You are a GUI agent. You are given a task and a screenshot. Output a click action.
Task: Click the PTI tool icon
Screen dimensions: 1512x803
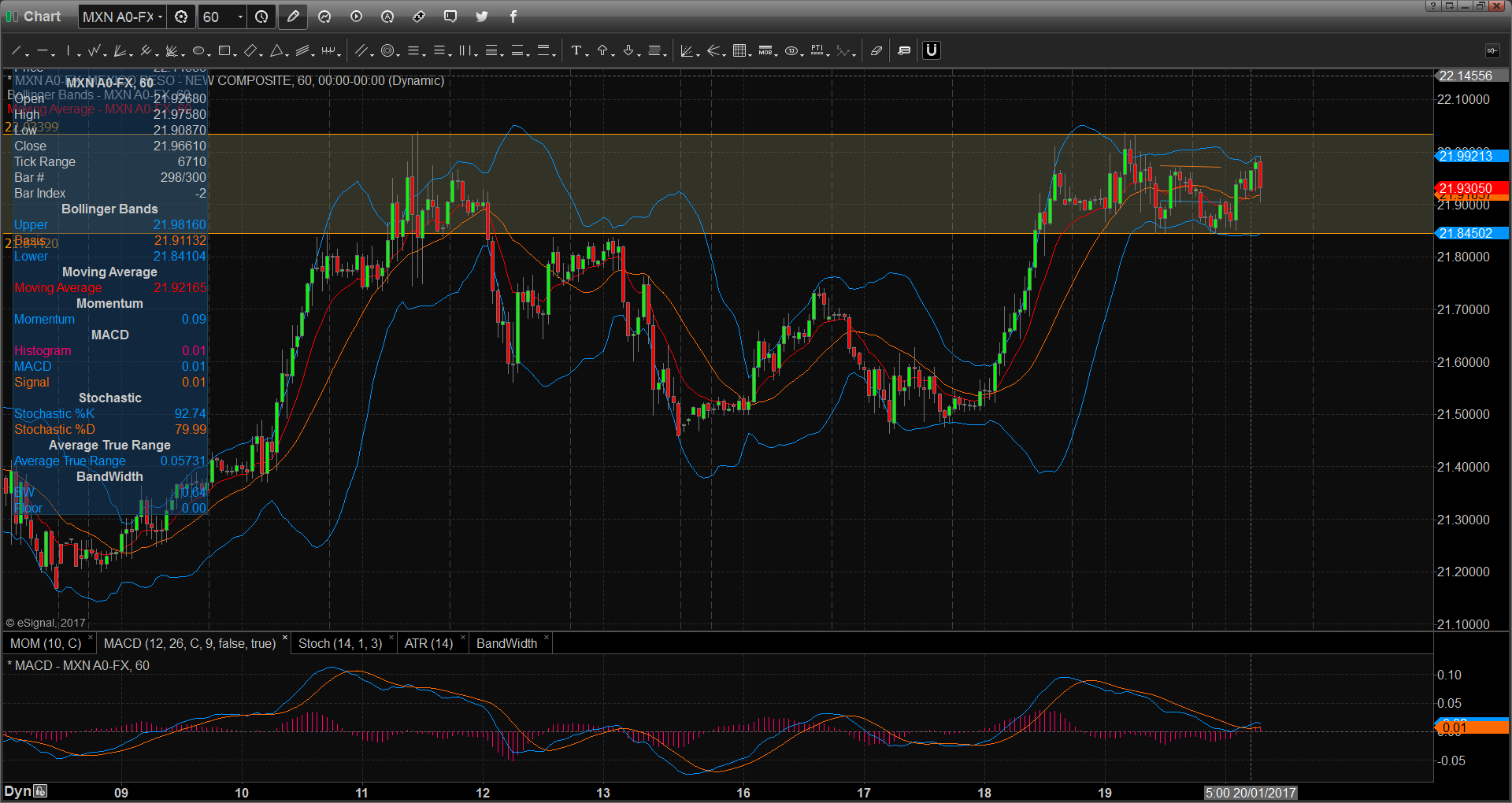[x=817, y=51]
